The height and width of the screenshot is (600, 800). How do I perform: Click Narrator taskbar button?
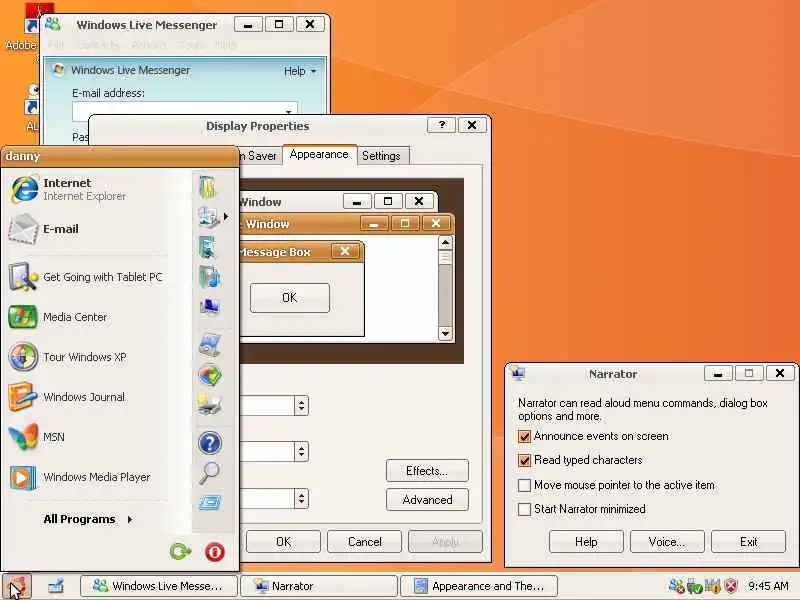tap(319, 586)
